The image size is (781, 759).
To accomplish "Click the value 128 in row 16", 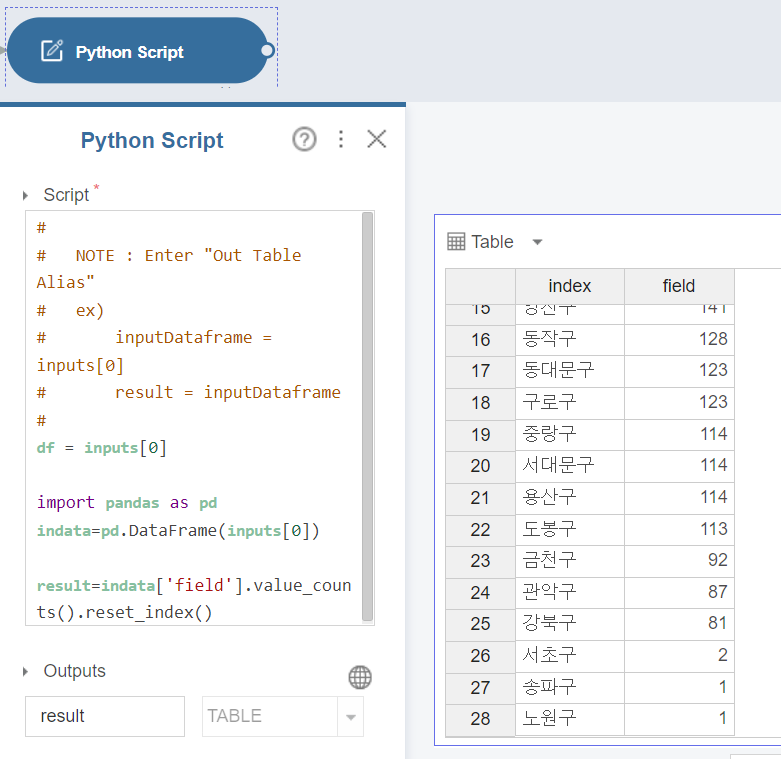I will 713,339.
